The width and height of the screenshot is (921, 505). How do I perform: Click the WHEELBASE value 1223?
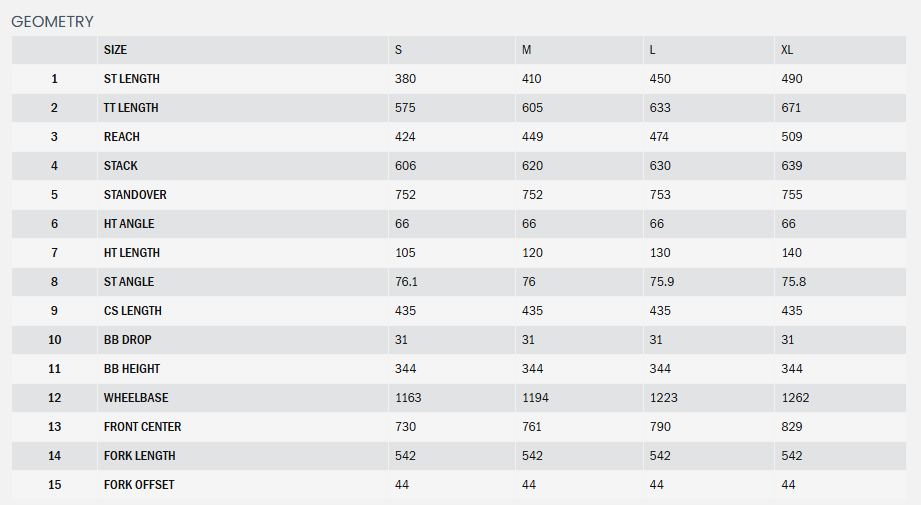(664, 398)
